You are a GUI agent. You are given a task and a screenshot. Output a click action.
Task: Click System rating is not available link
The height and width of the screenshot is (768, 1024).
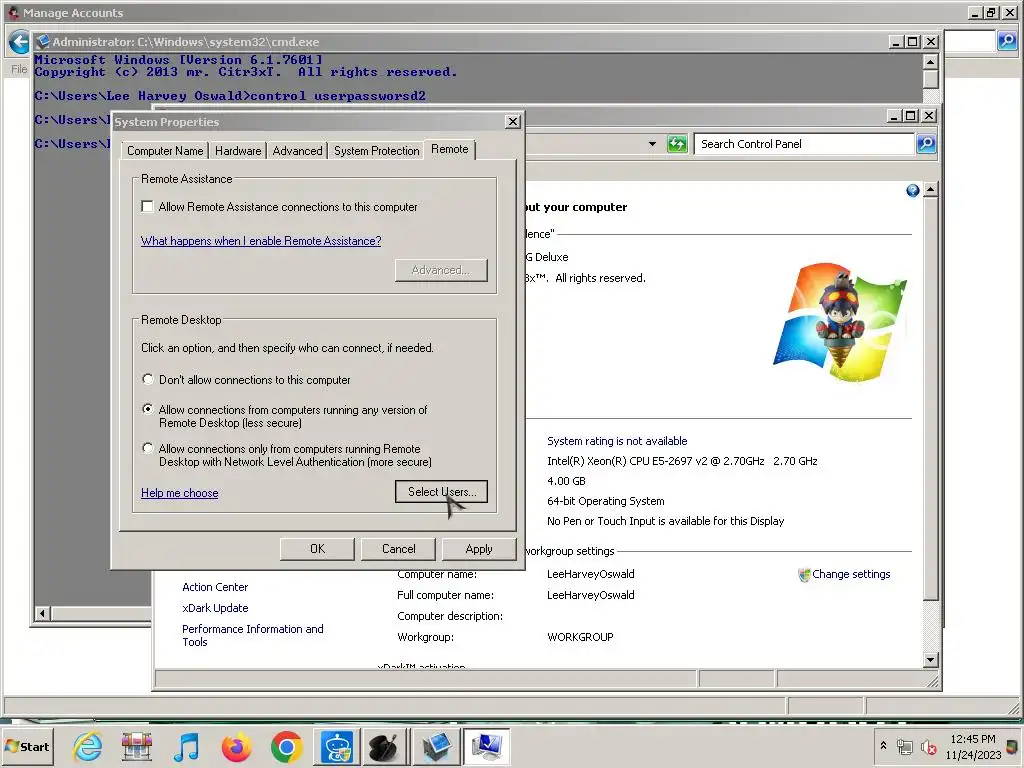click(x=617, y=441)
